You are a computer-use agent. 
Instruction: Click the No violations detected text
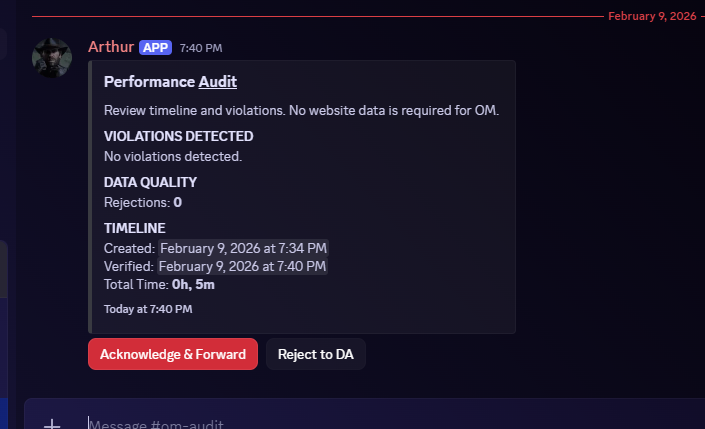[x=173, y=156]
